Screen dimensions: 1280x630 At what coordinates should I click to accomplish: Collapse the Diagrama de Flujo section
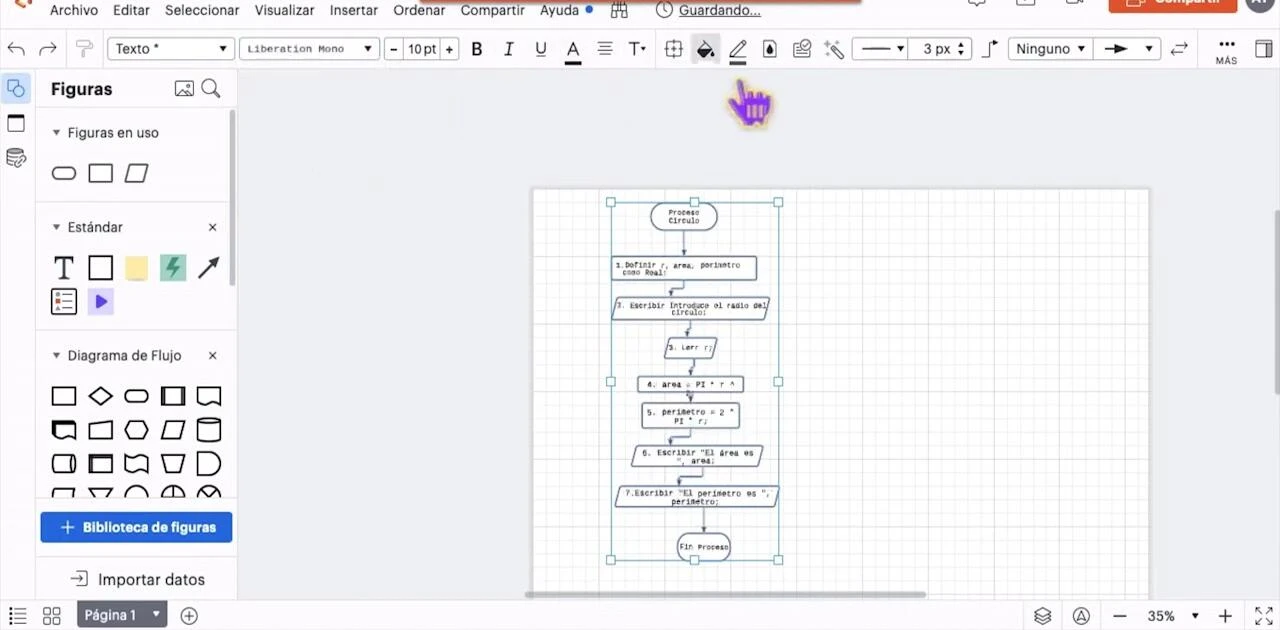(x=57, y=355)
